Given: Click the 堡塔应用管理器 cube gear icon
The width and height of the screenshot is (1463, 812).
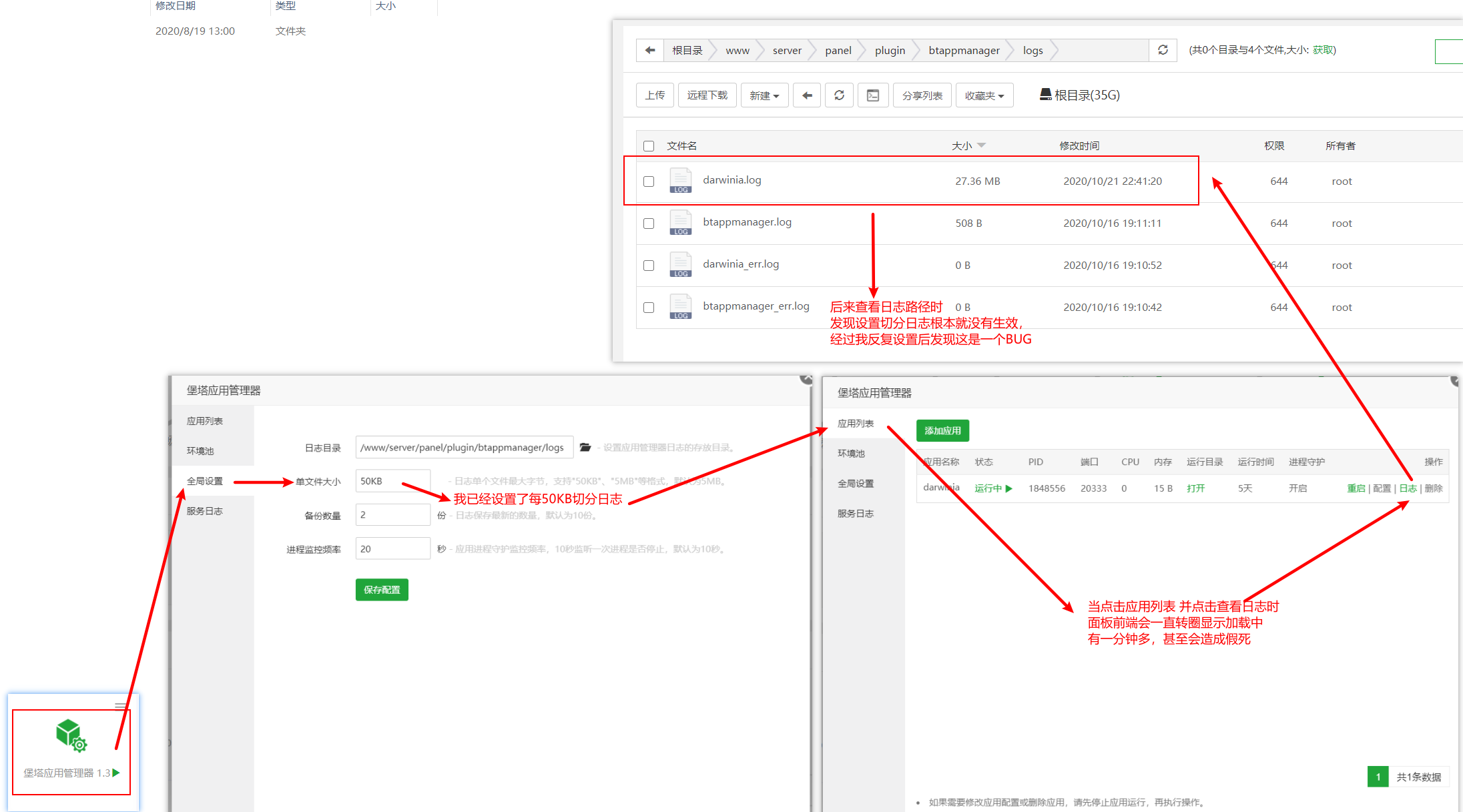Looking at the screenshot, I should [71, 735].
